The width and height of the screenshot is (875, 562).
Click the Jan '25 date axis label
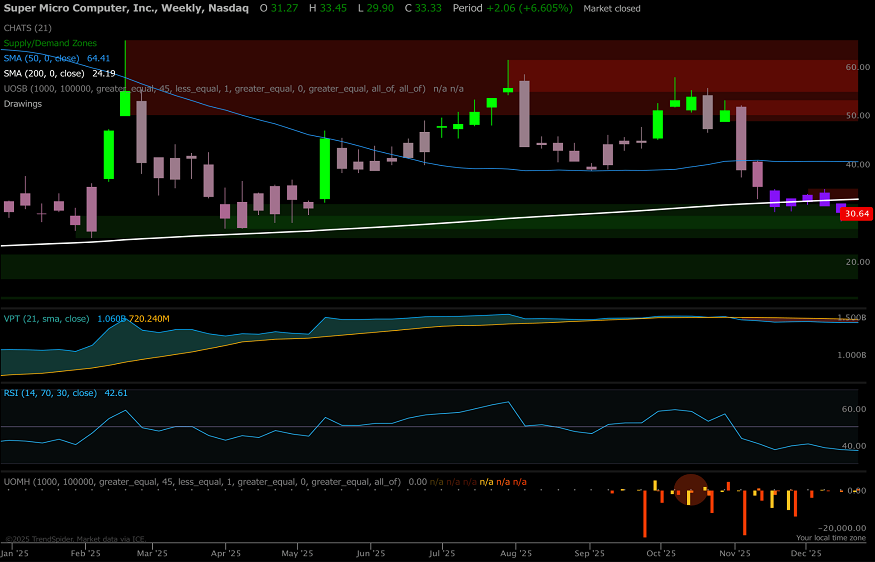(x=15, y=553)
